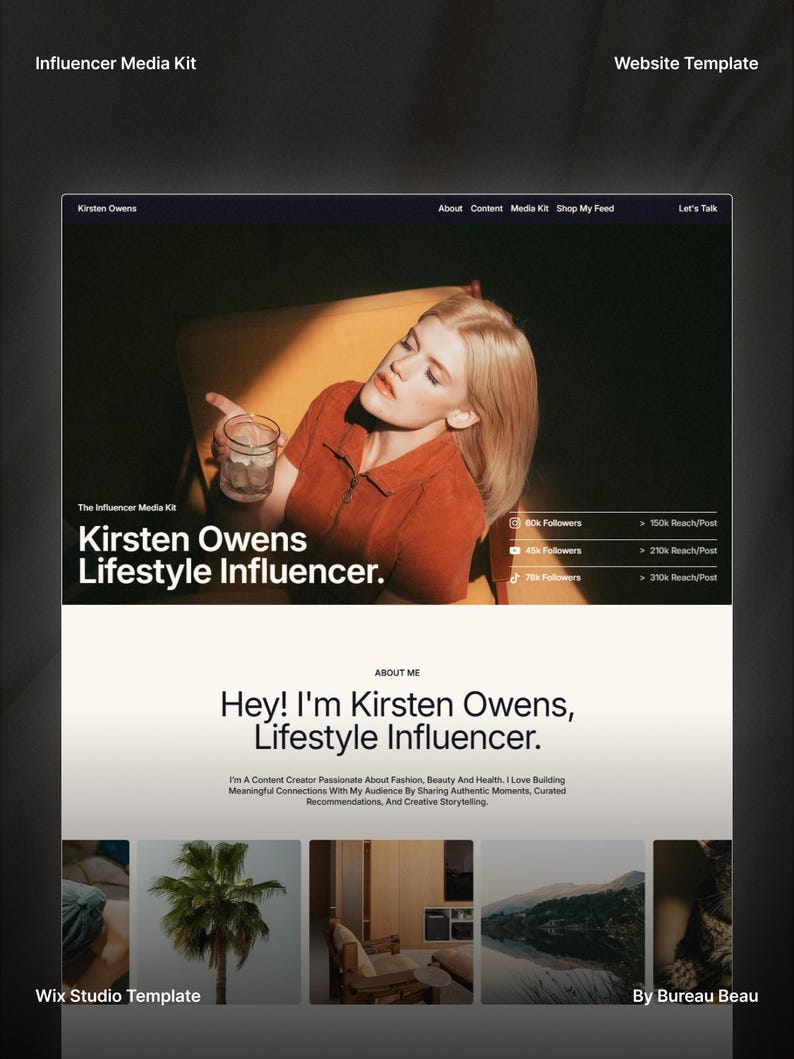Go to the Media Kit page
The height and width of the screenshot is (1059, 794).
(x=529, y=209)
